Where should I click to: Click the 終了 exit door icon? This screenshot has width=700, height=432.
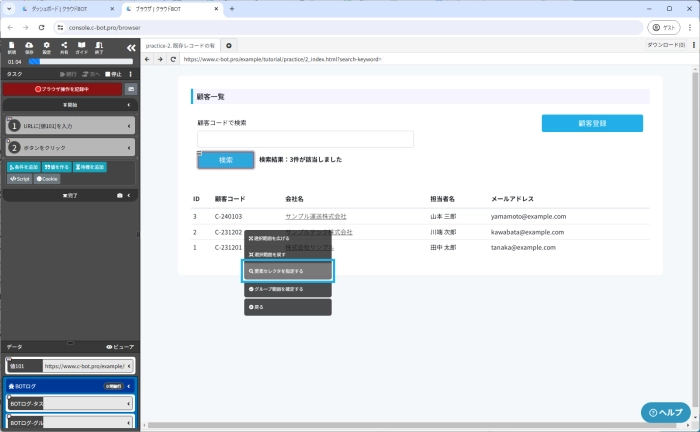tap(98, 47)
